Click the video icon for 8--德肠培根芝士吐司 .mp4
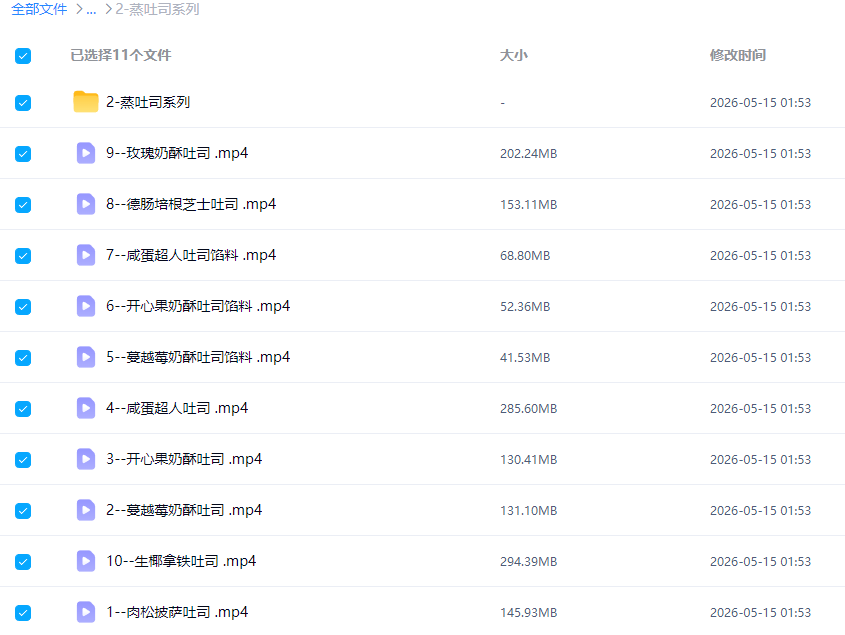The width and height of the screenshot is (845, 635). pos(86,204)
